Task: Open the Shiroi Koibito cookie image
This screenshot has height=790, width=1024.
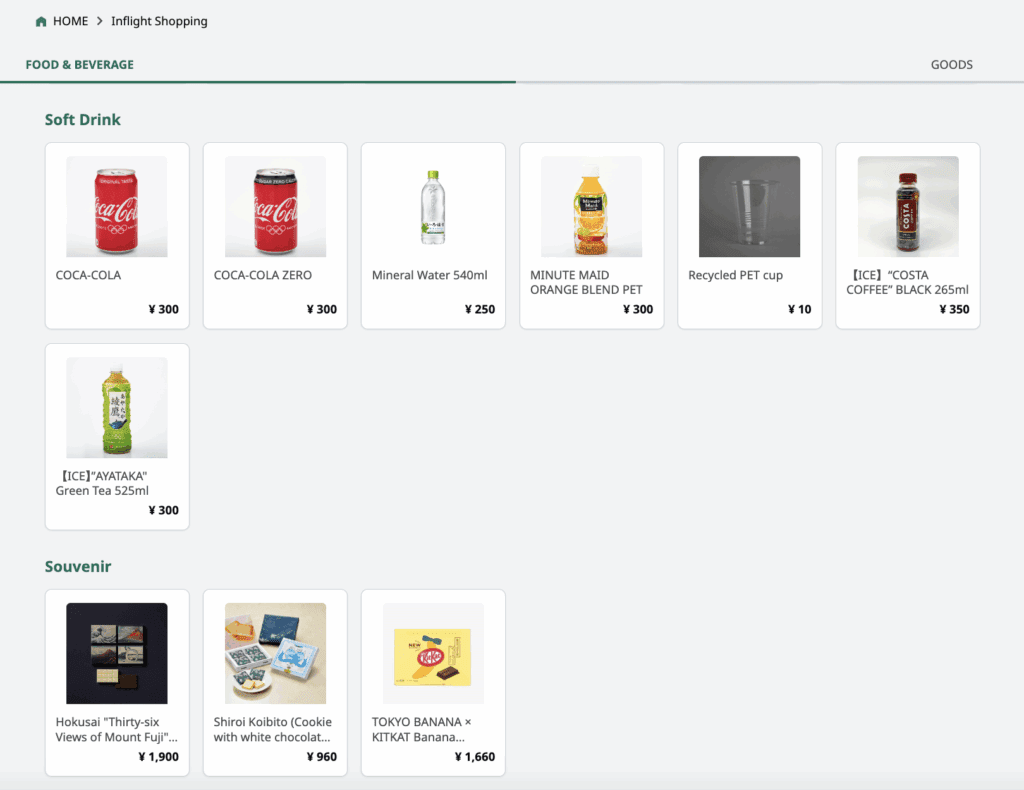Action: point(275,654)
